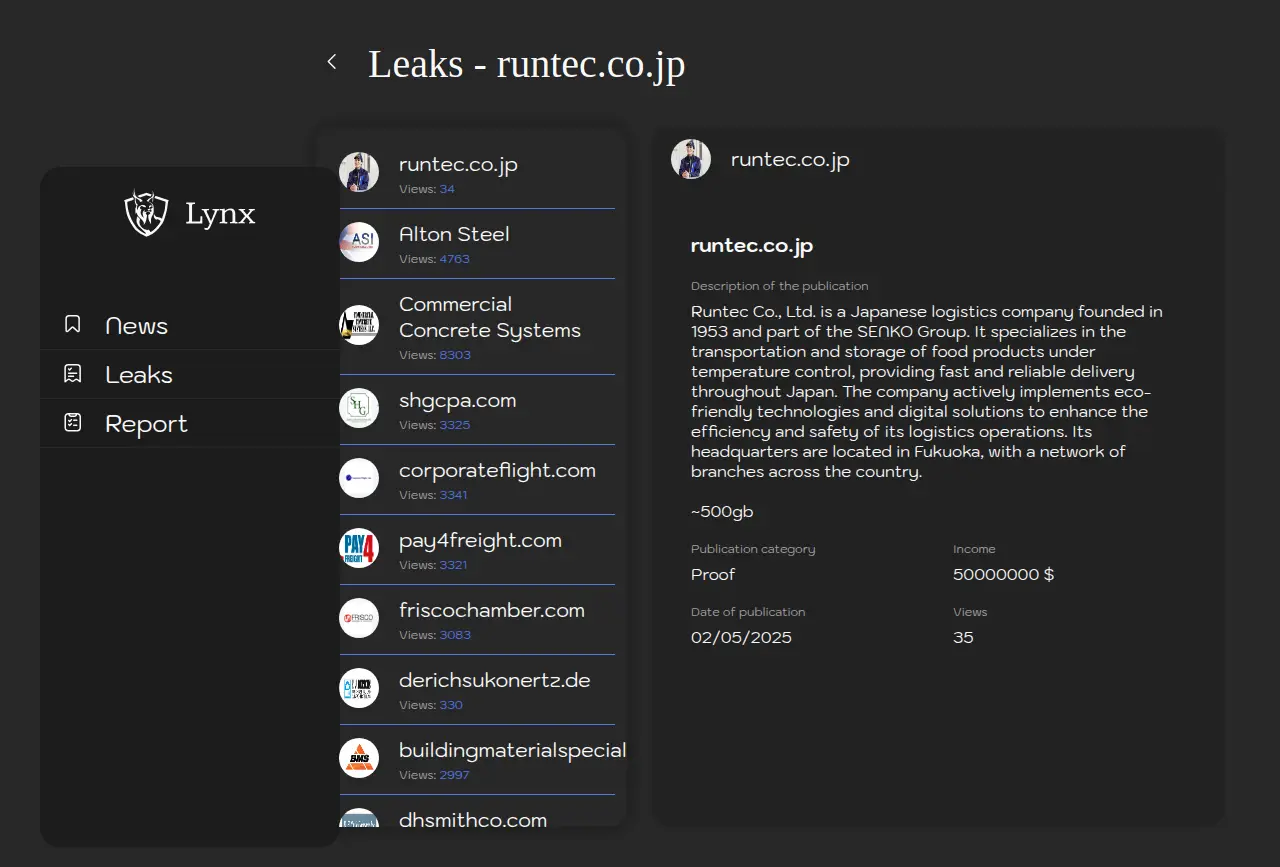The height and width of the screenshot is (867, 1280).
Task: Click the shgcpa.com round logo
Action: point(359,408)
